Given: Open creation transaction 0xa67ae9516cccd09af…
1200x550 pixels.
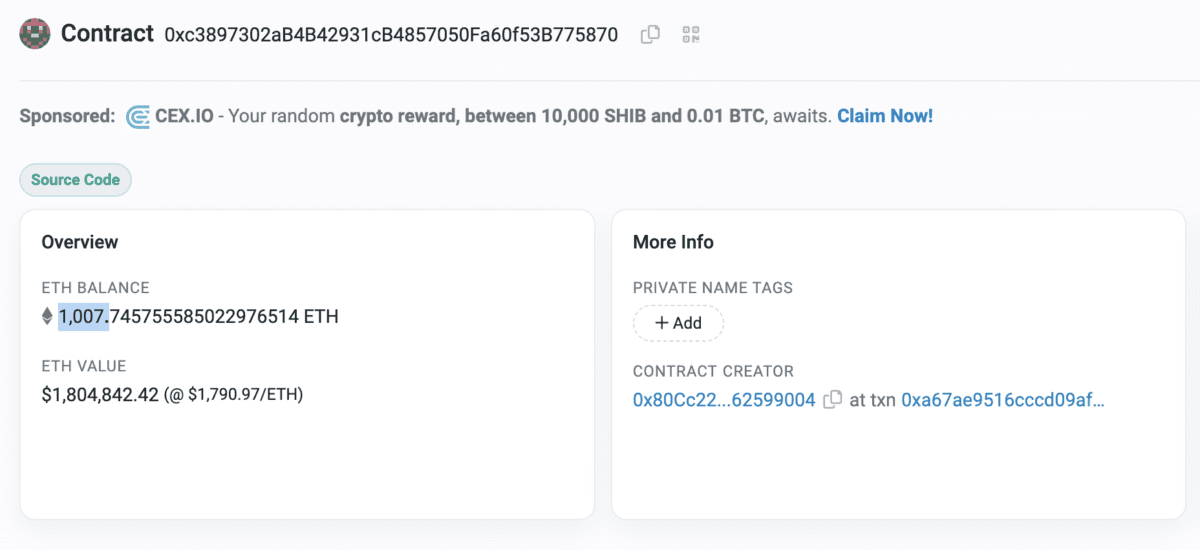Looking at the screenshot, I should coord(1003,400).
